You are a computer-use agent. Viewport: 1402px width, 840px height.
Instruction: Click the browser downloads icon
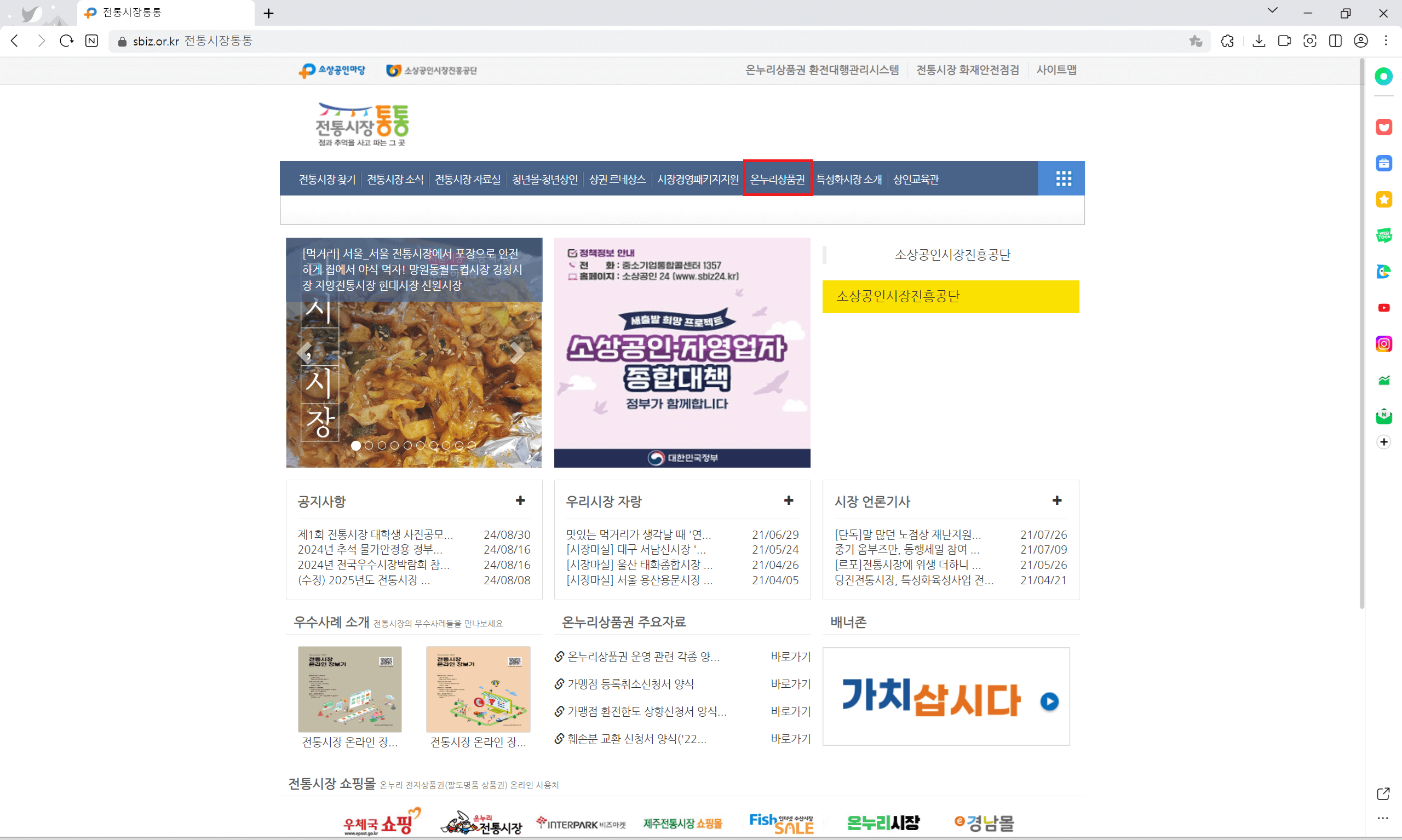point(1258,41)
